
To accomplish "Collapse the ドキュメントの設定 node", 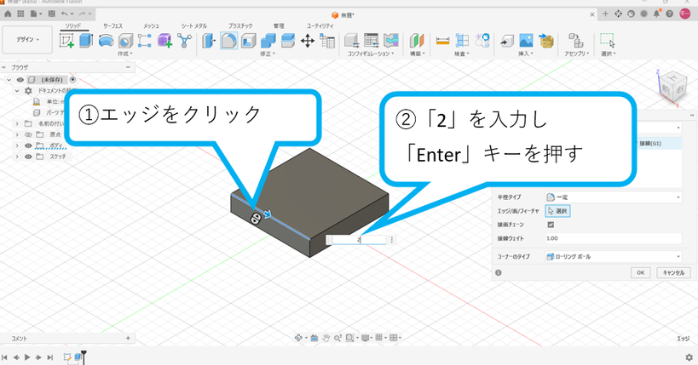I will point(17,91).
